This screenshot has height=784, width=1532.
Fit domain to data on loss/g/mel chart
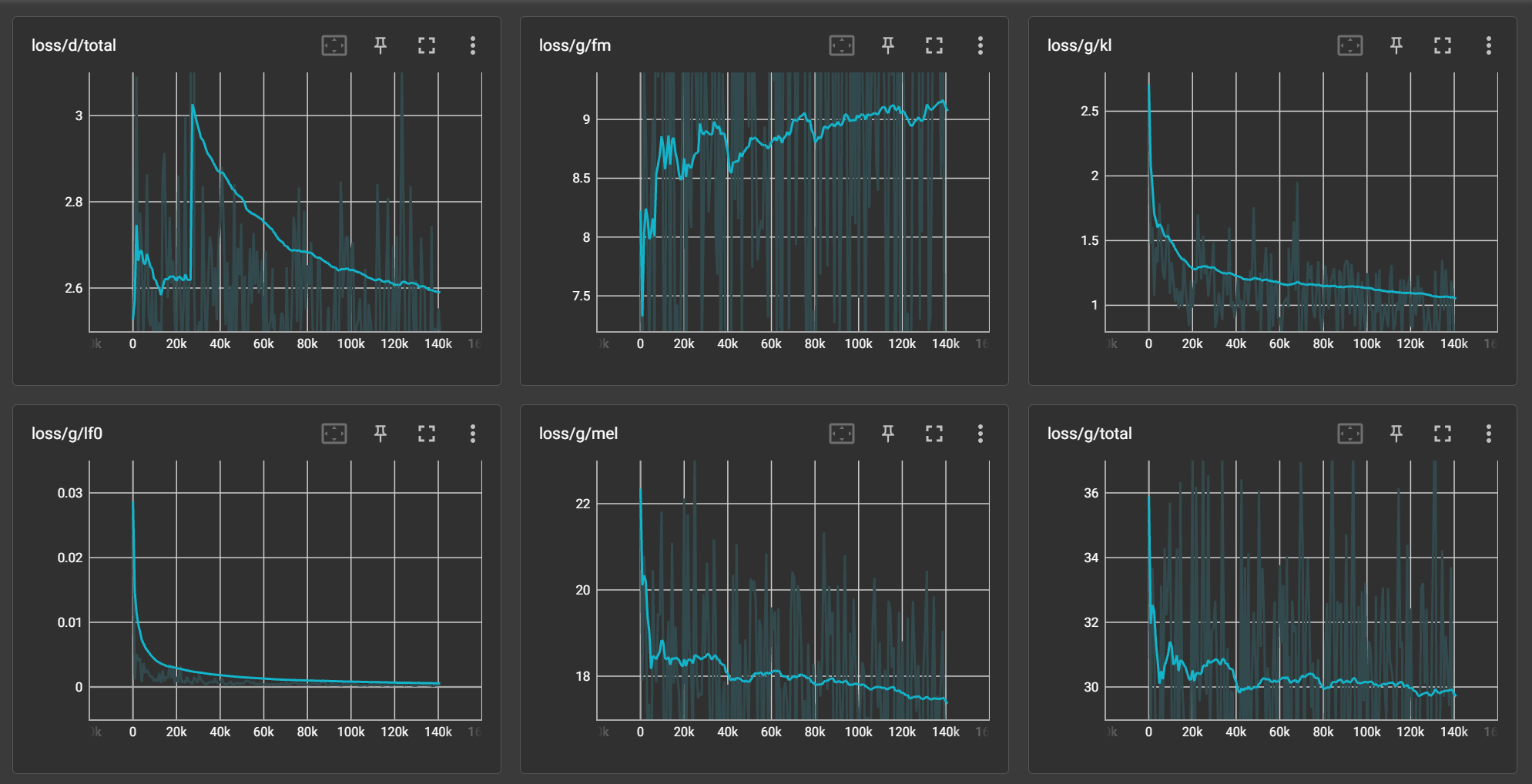pyautogui.click(x=842, y=434)
